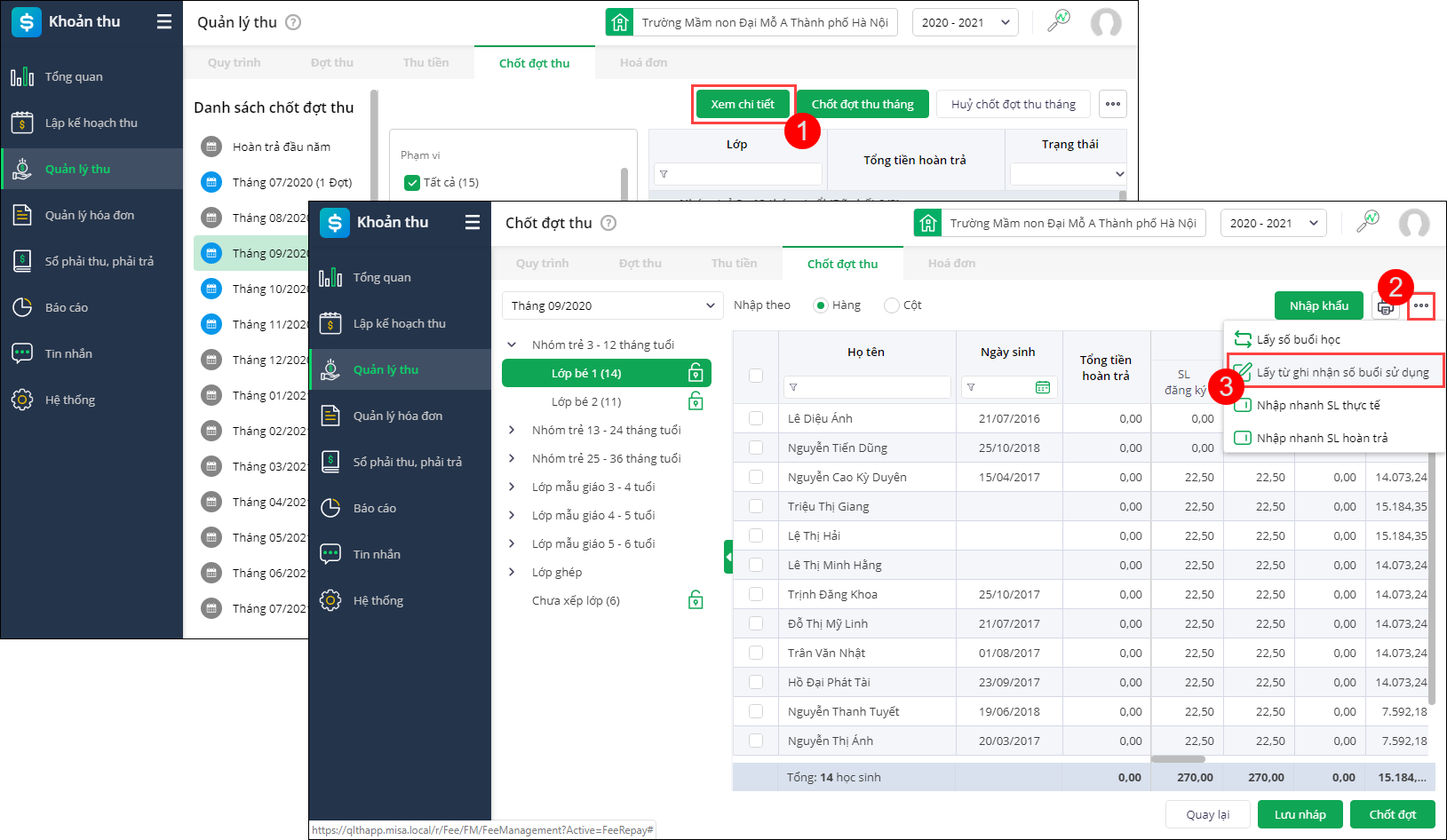Image resolution: width=1447 pixels, height=840 pixels.
Task: Click the lock icon on Lớp bé 2 (11)
Action: tap(696, 401)
